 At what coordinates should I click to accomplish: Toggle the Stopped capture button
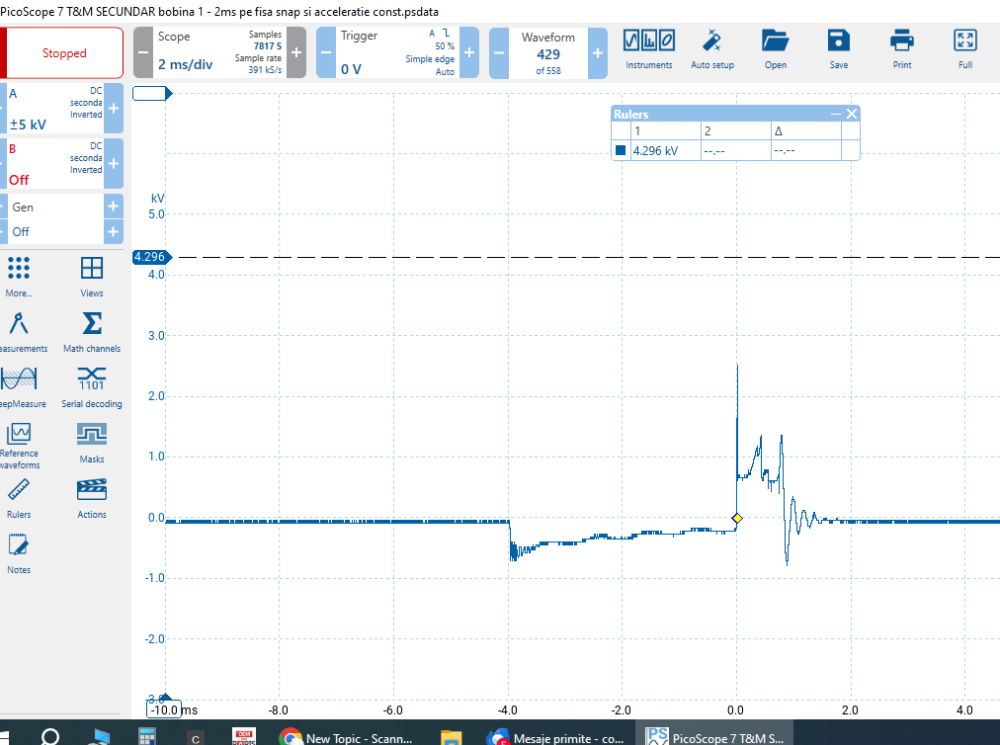[64, 53]
